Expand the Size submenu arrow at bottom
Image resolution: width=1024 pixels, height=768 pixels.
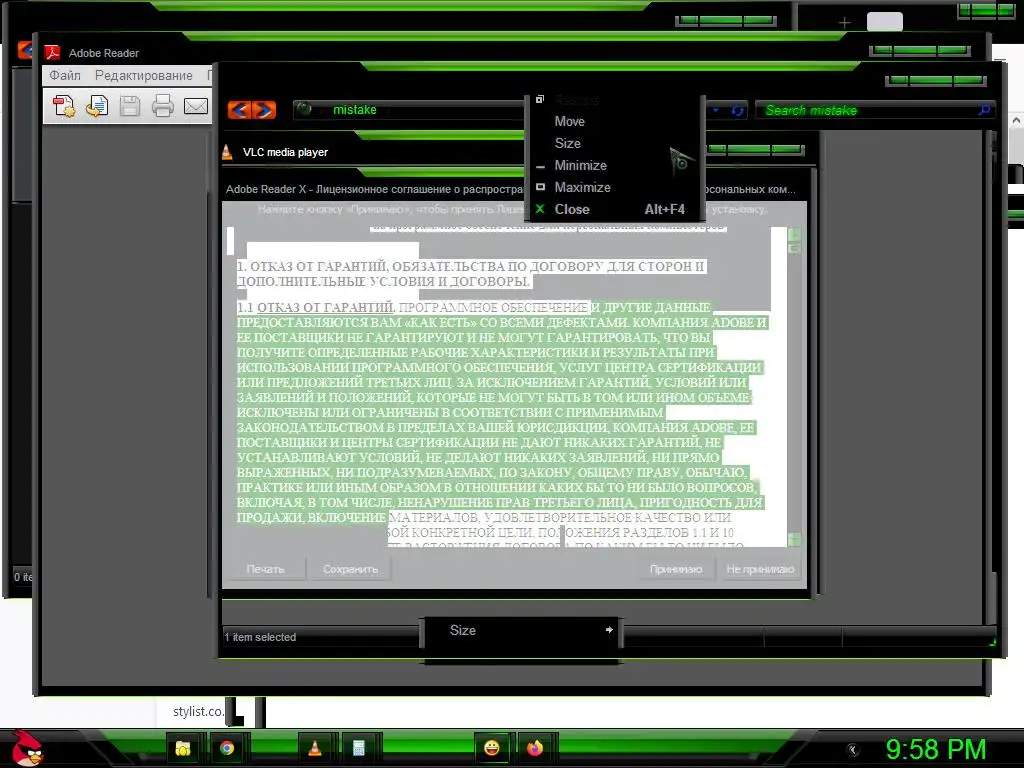(609, 630)
